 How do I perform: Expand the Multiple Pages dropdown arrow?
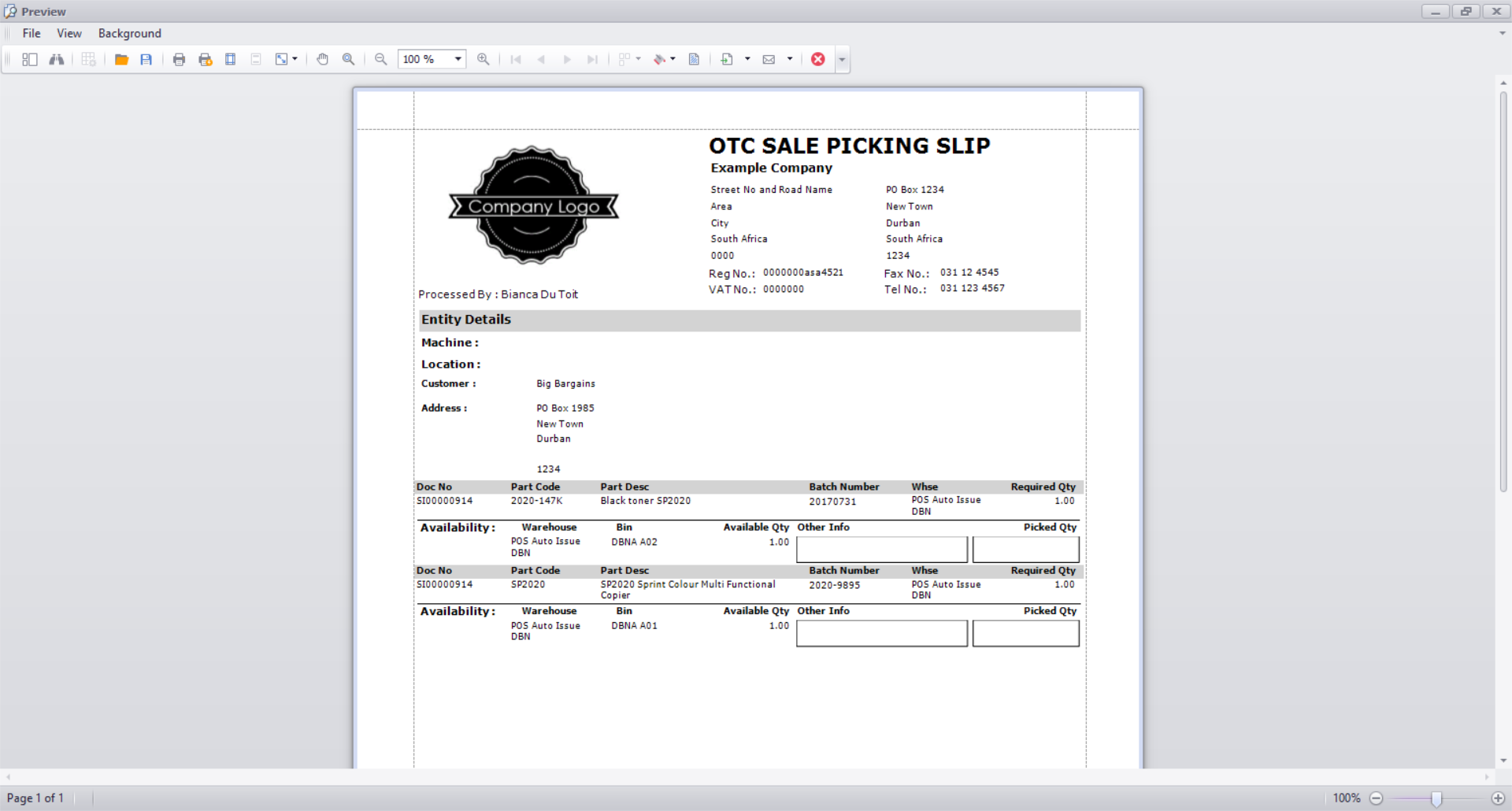point(638,59)
